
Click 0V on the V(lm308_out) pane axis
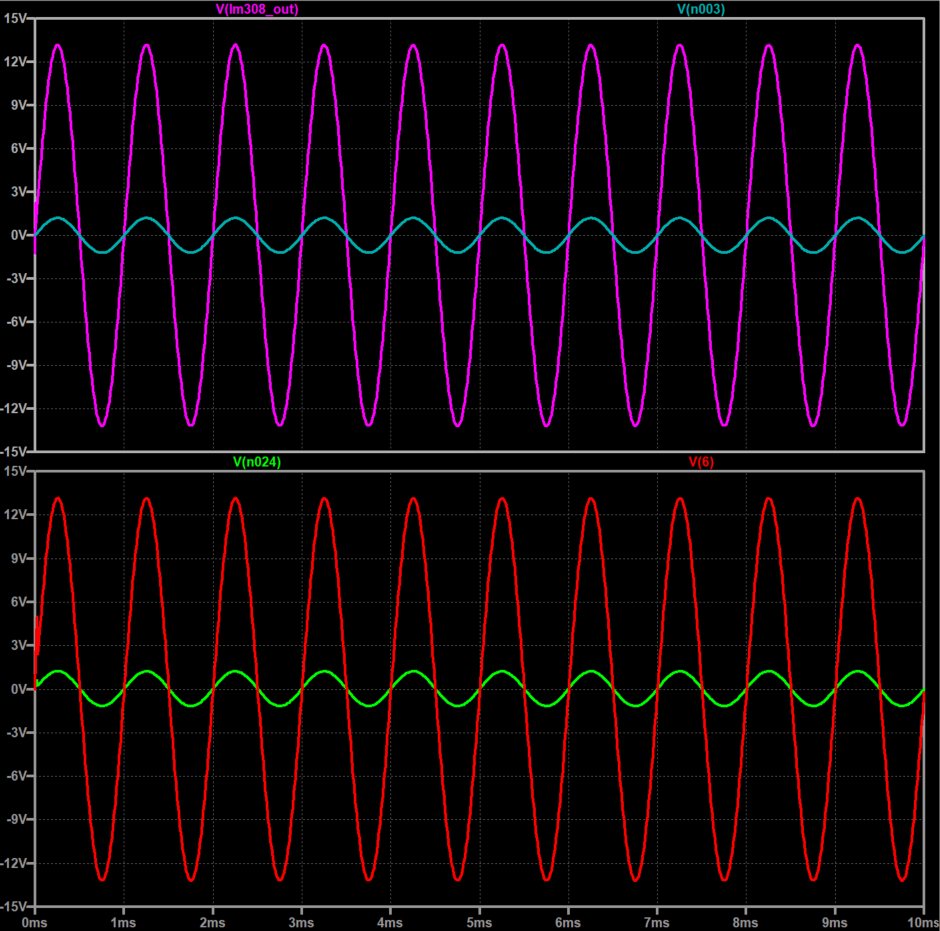coord(18,235)
